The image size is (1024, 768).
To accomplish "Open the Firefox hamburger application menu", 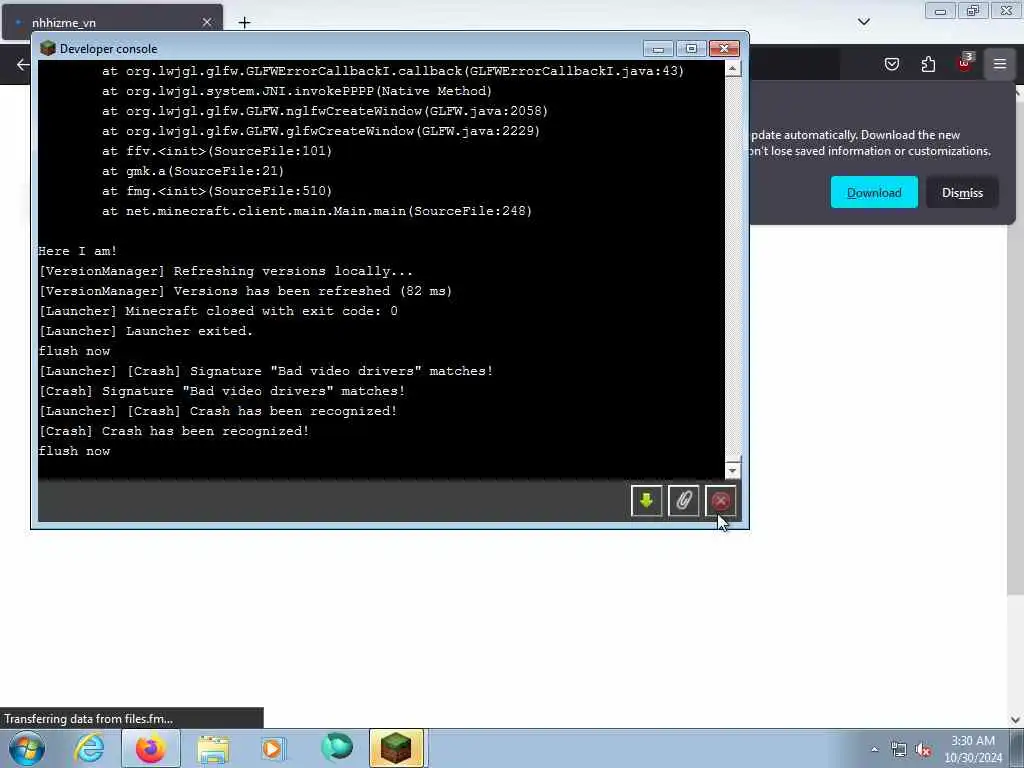I will (999, 64).
